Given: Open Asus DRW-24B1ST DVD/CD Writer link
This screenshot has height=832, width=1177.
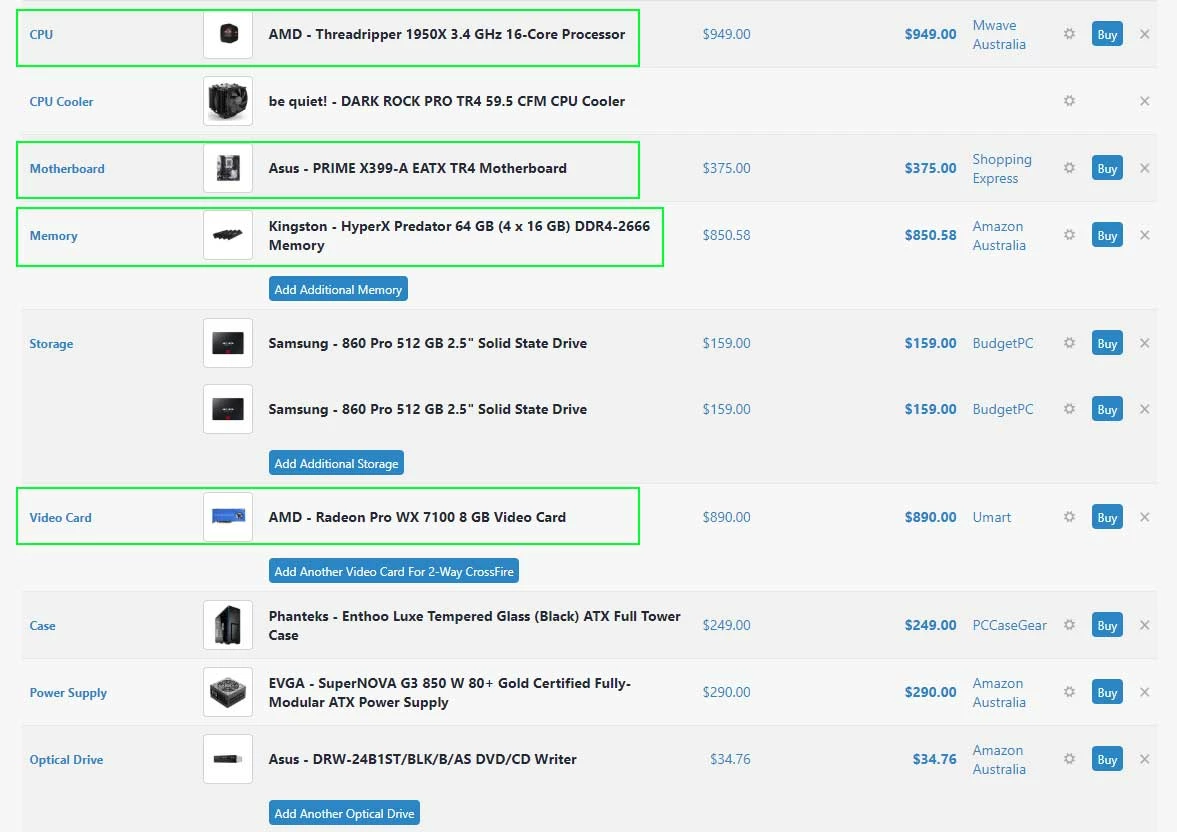Looking at the screenshot, I should pos(423,758).
